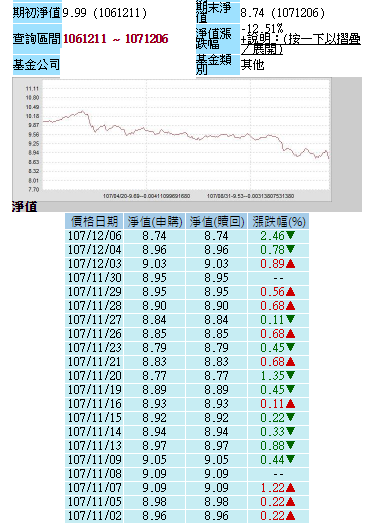Screen dimensions: 367x523
Task: Click the date cell 107/11/26
Action: 94,334
